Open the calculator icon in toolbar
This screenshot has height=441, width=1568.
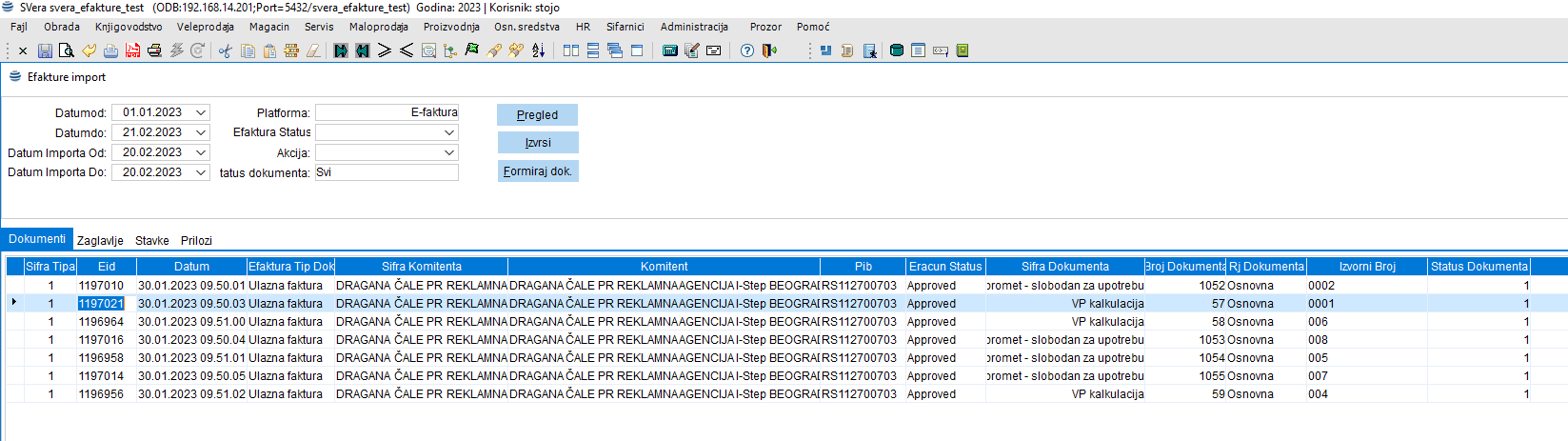click(669, 50)
